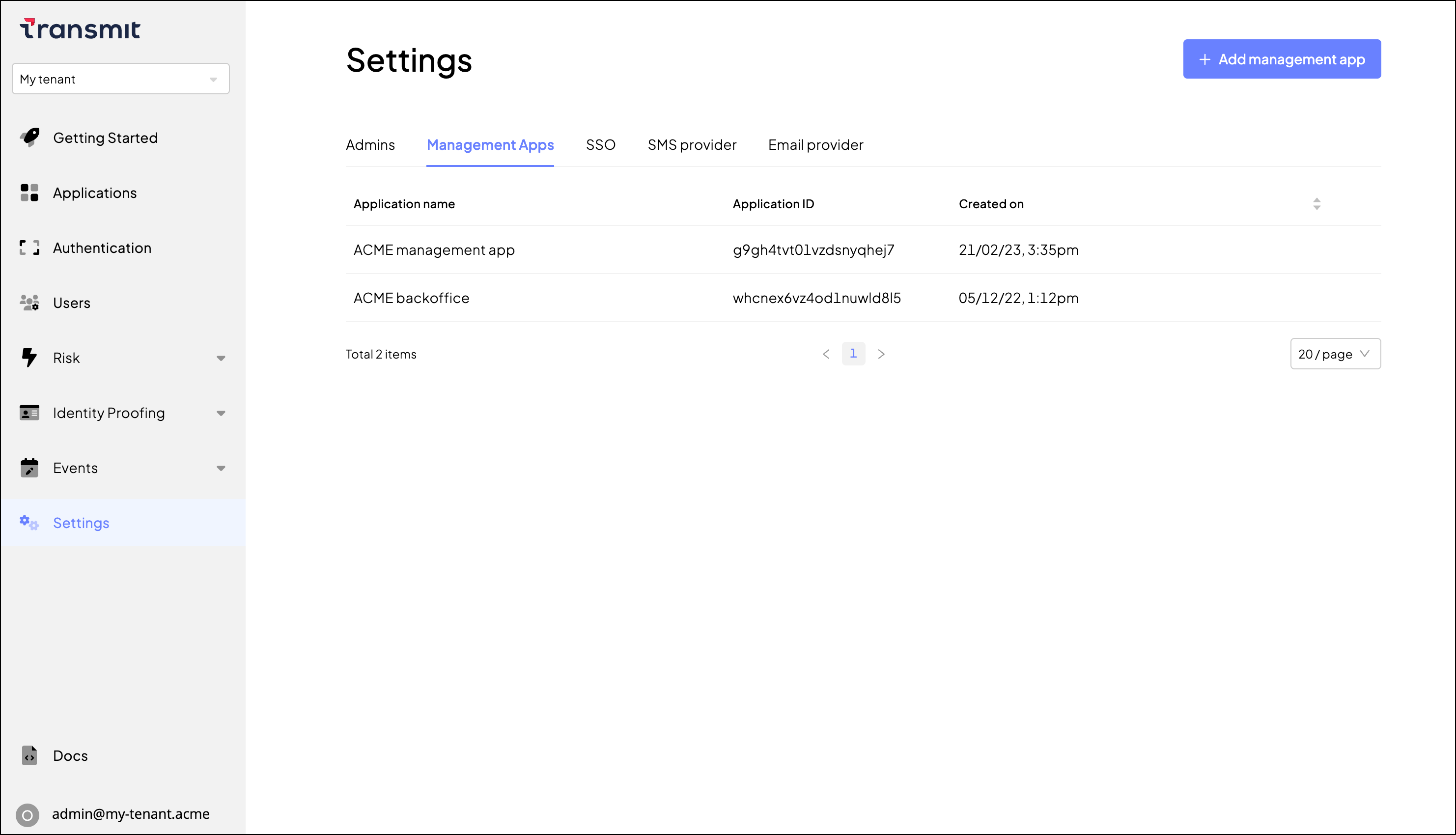Go to the next pagination page
Image resolution: width=1456 pixels, height=835 pixels.
coord(881,354)
